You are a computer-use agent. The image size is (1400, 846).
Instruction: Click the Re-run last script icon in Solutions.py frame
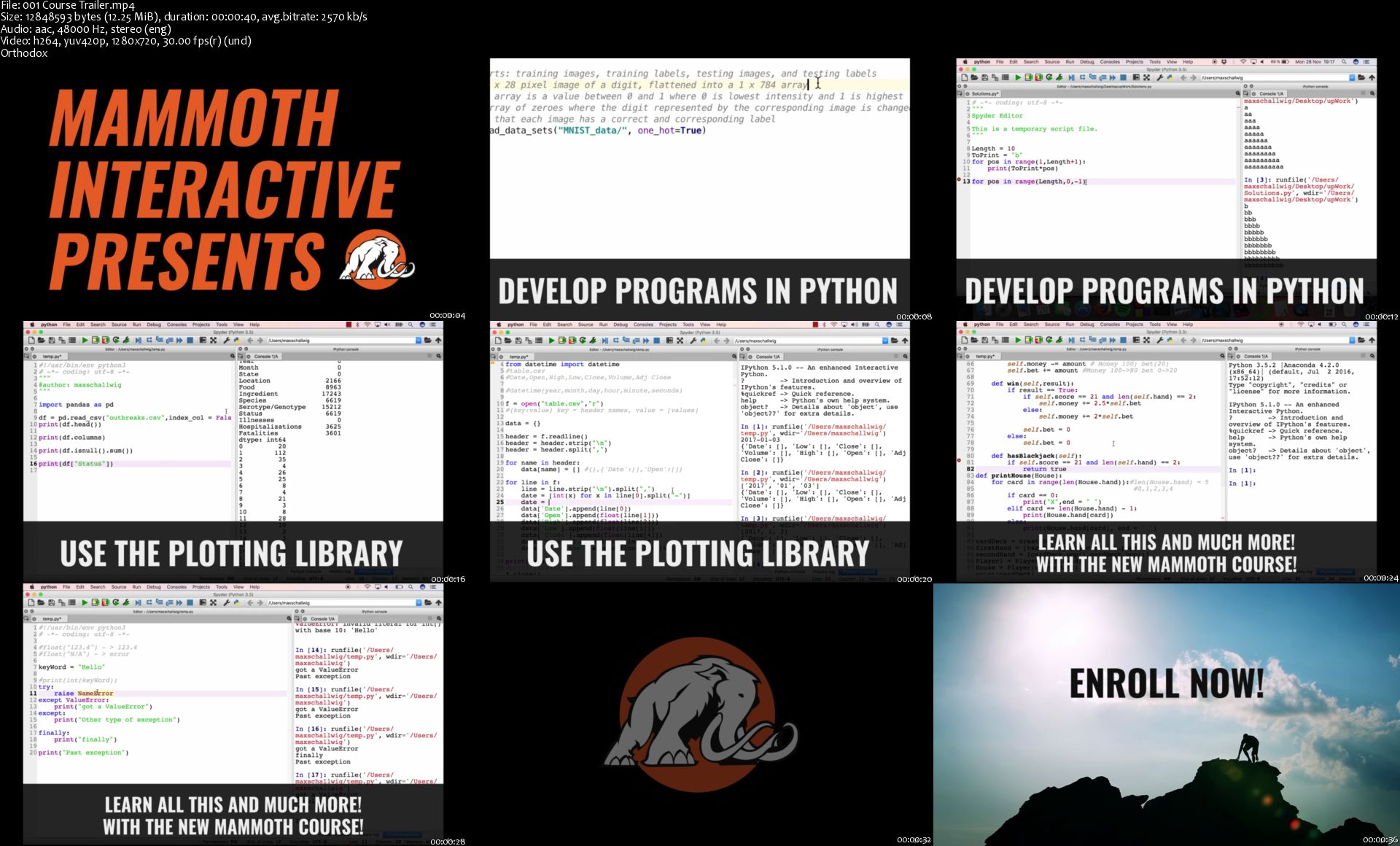click(x=1049, y=77)
